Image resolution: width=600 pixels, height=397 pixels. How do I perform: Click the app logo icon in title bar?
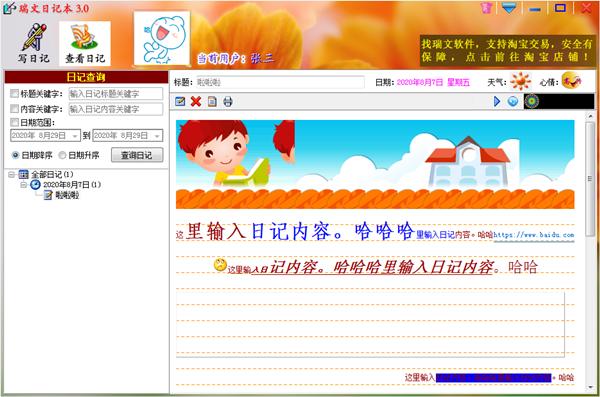coord(9,8)
